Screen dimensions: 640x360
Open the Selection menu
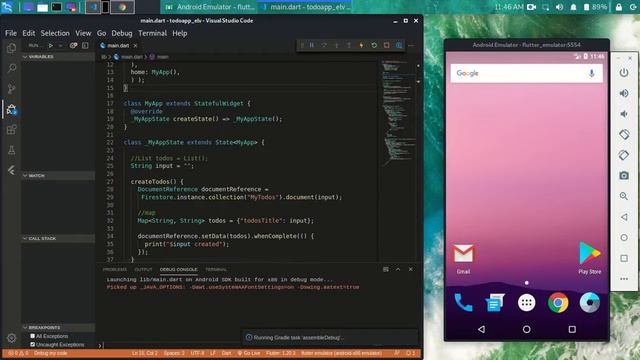(55, 33)
